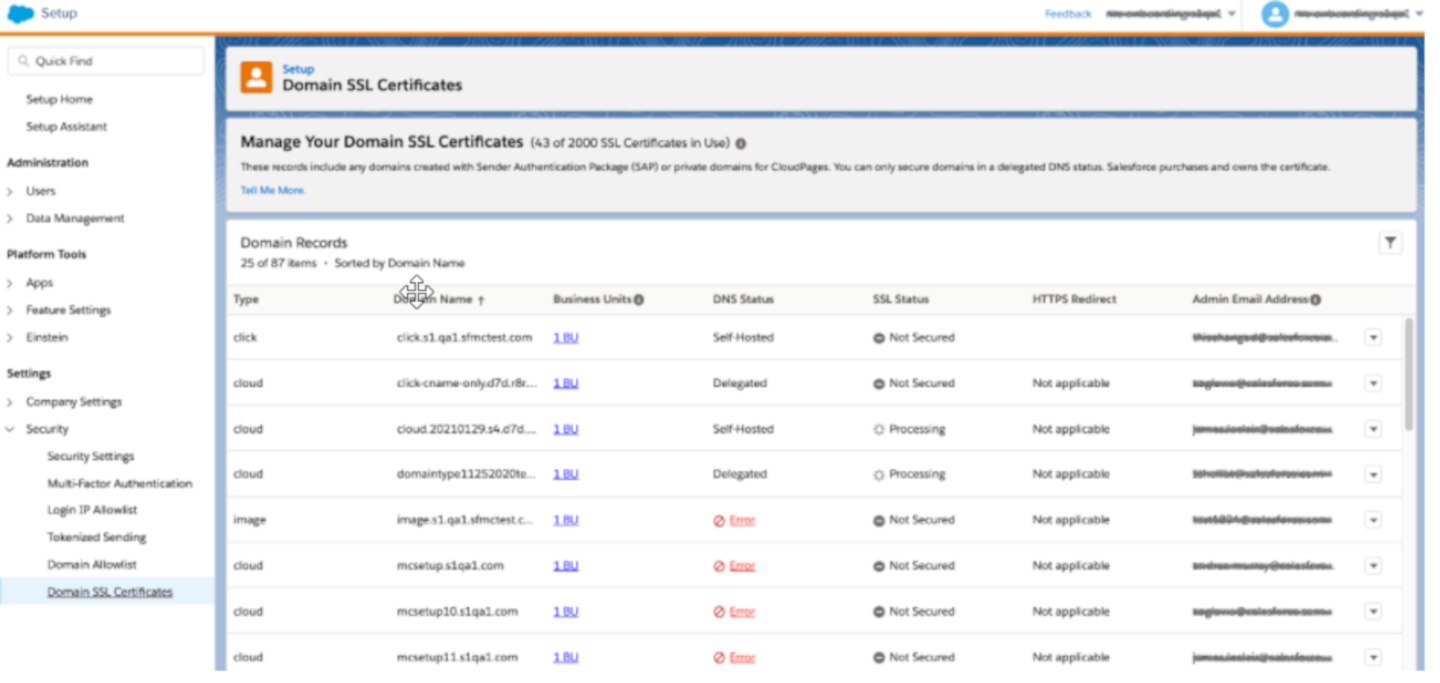The image size is (1440, 683).
Task: Click the DNS error icon for mcsetup10.s1qa1.com row
Action: pos(719,612)
